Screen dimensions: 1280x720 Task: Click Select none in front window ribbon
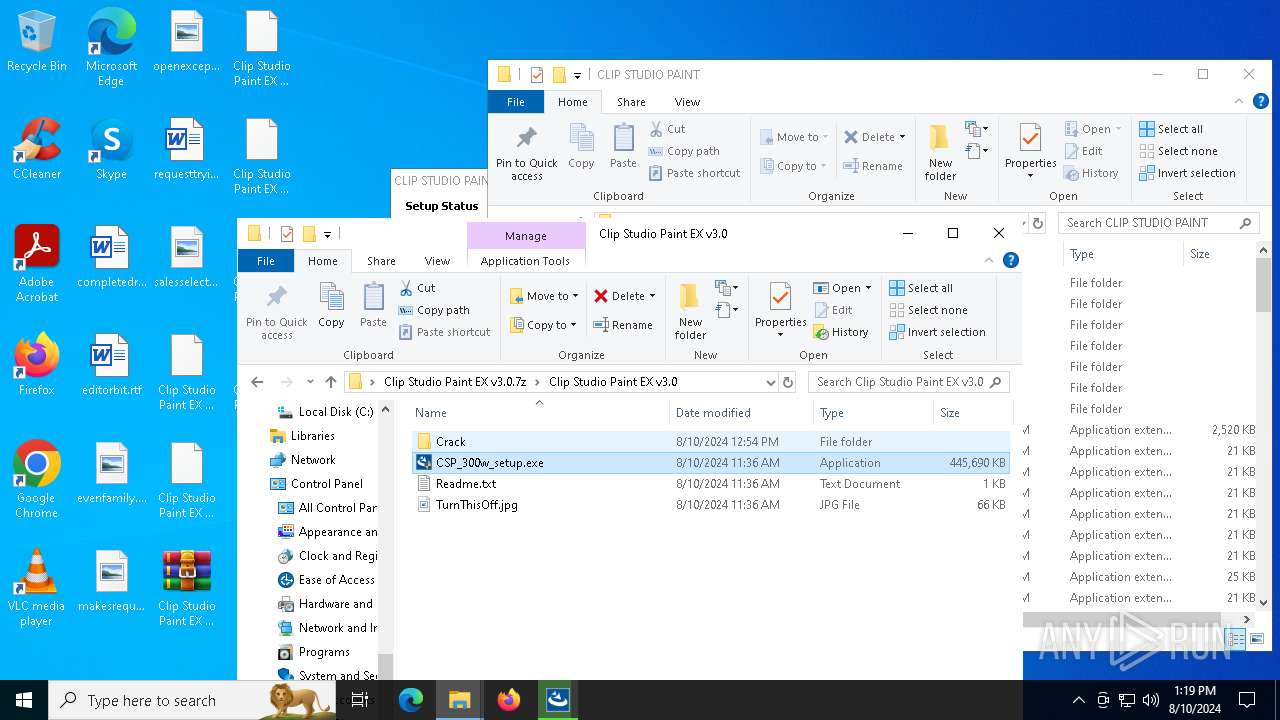click(927, 310)
